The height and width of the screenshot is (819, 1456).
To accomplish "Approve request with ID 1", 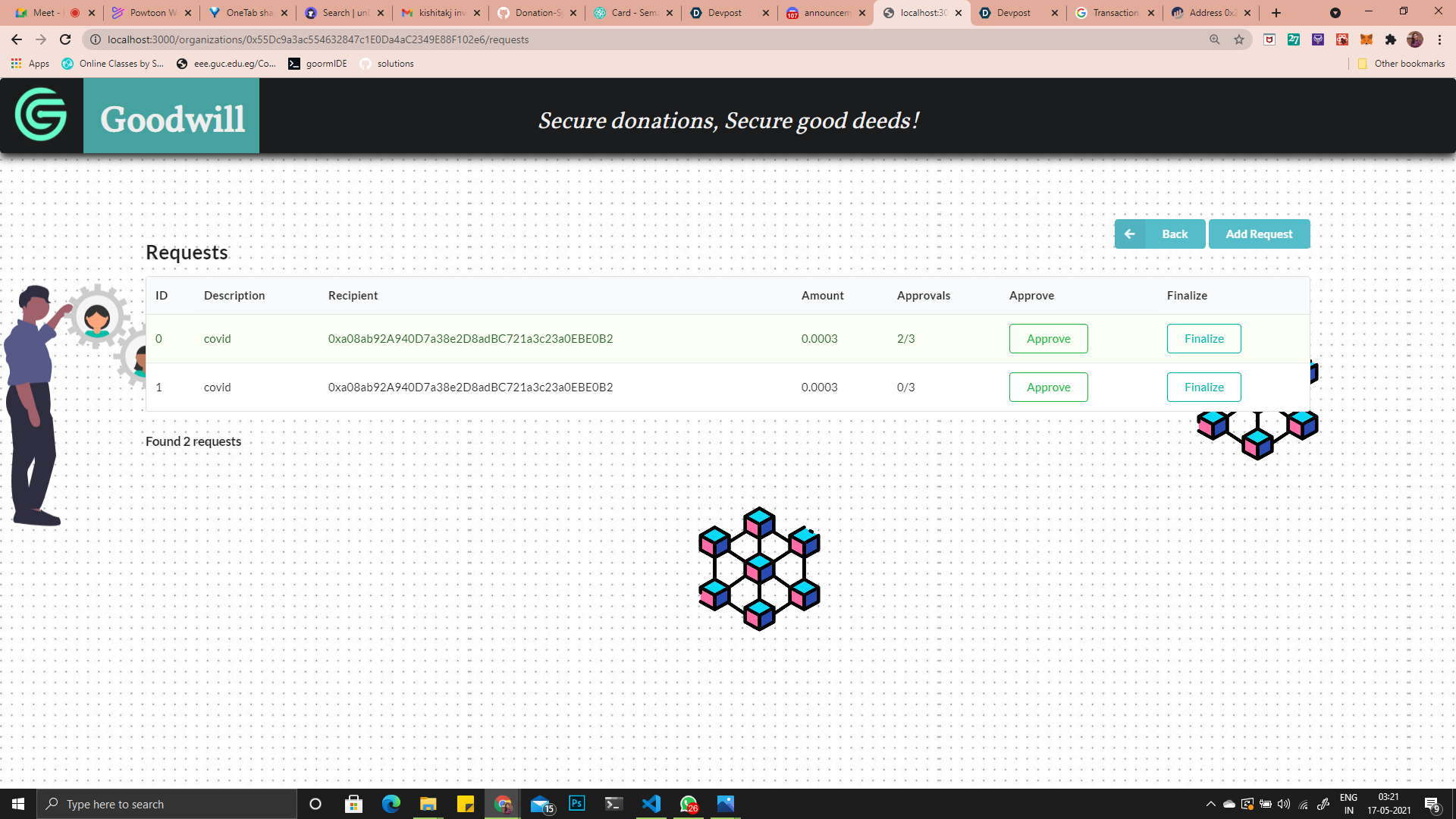I will point(1048,388).
